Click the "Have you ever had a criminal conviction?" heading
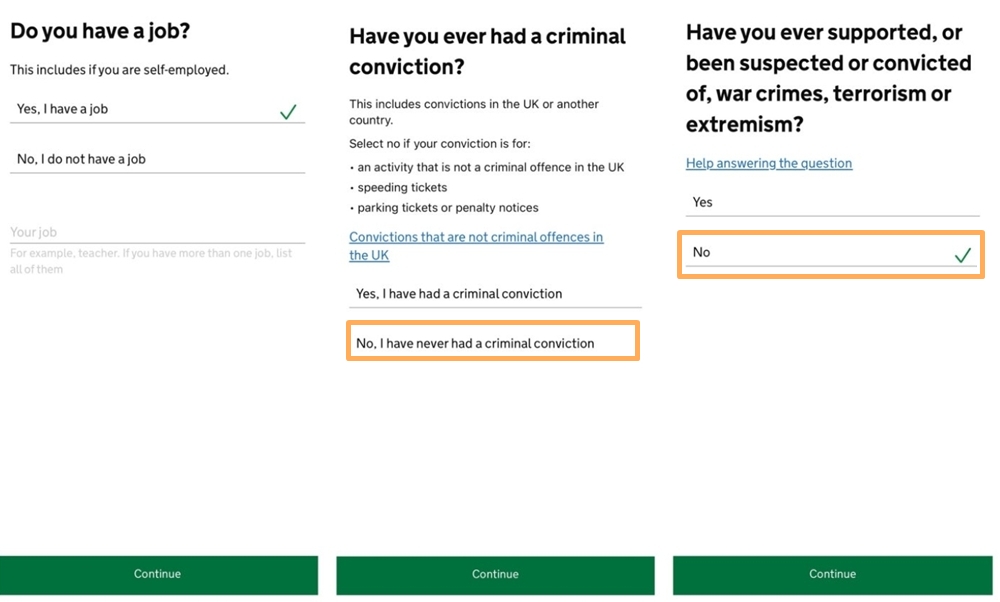 pyautogui.click(x=487, y=52)
